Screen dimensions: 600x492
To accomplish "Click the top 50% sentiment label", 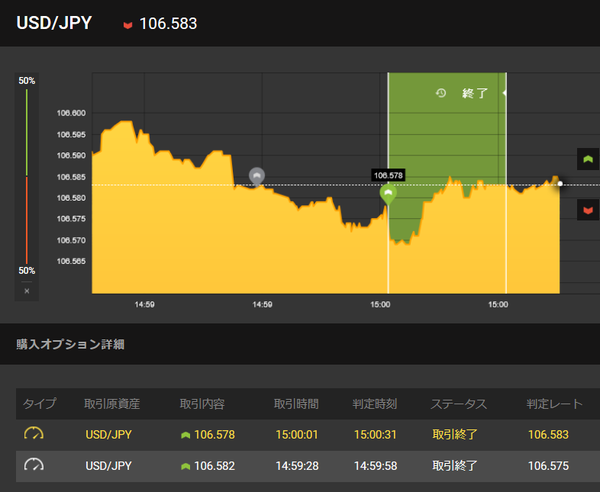I will [27, 81].
